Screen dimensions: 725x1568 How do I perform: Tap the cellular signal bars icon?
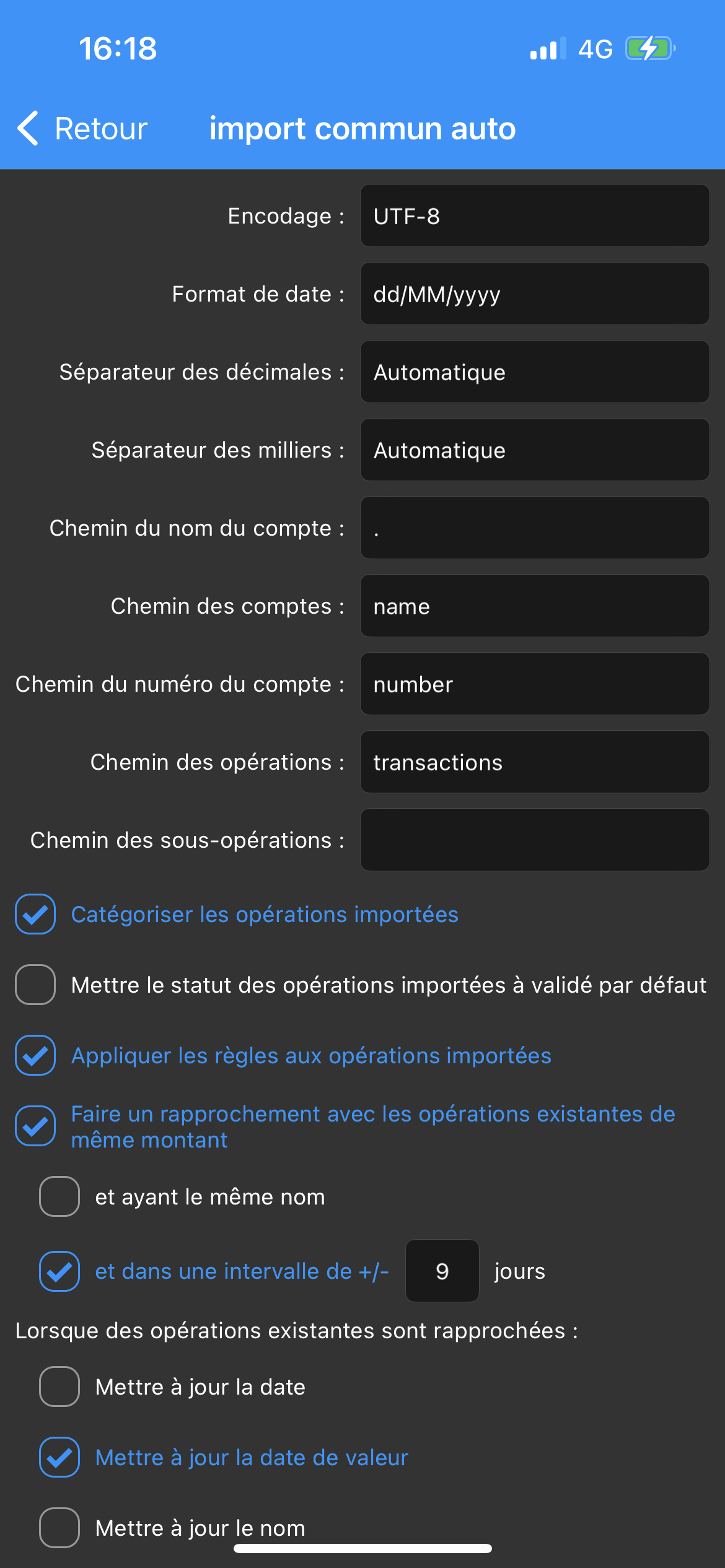547,48
